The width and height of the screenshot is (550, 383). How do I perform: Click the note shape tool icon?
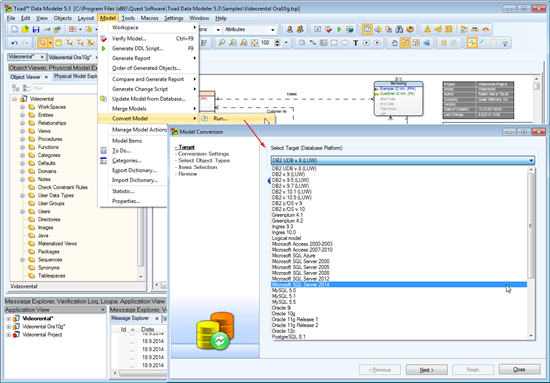[x=302, y=43]
